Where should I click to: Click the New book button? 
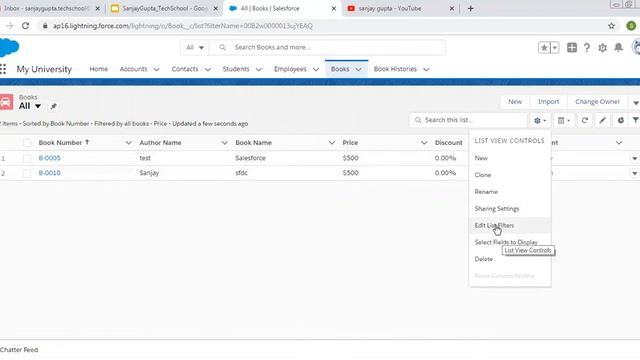tap(515, 102)
